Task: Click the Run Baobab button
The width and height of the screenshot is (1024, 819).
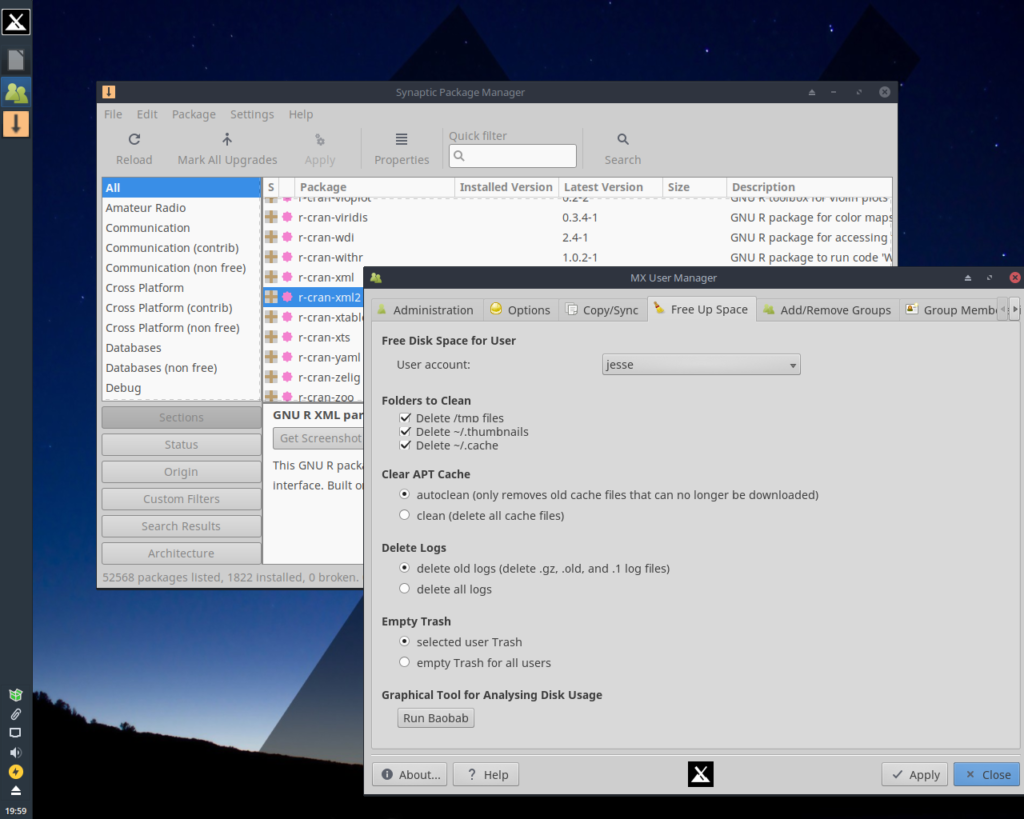Action: (x=436, y=718)
